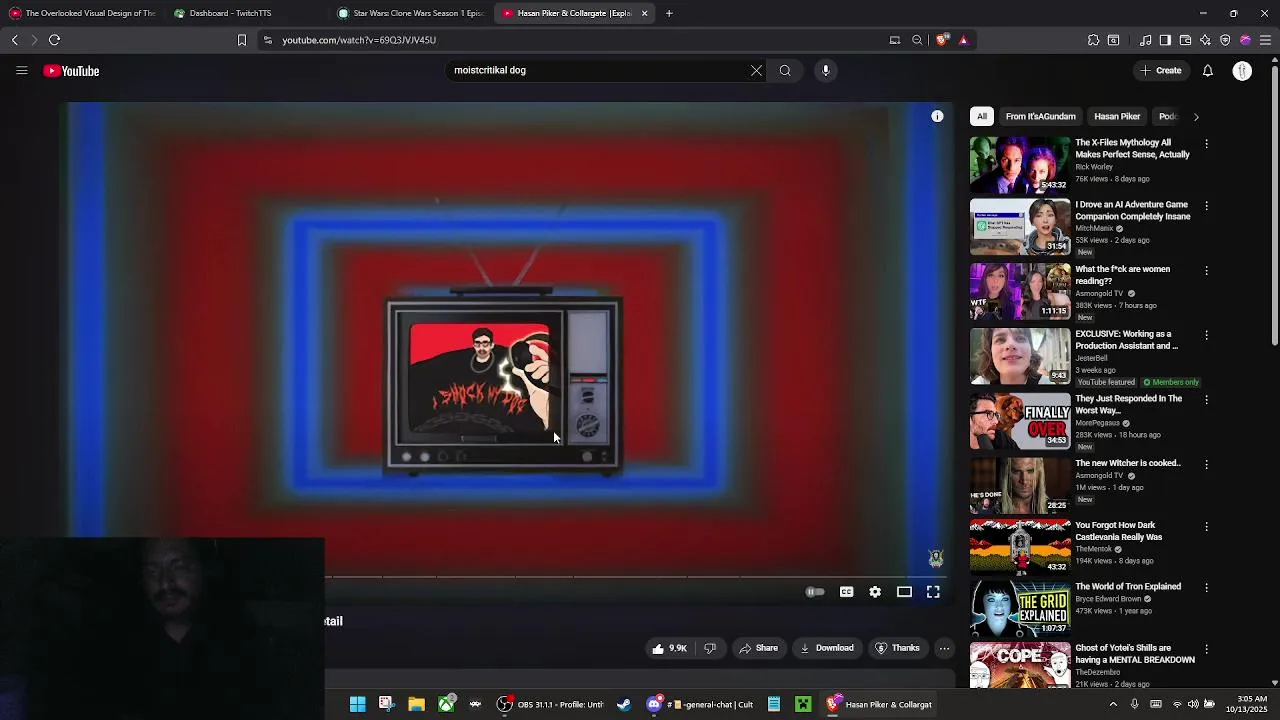Viewport: 1280px width, 720px height.
Task: Select the All filter chip
Action: tap(982, 116)
